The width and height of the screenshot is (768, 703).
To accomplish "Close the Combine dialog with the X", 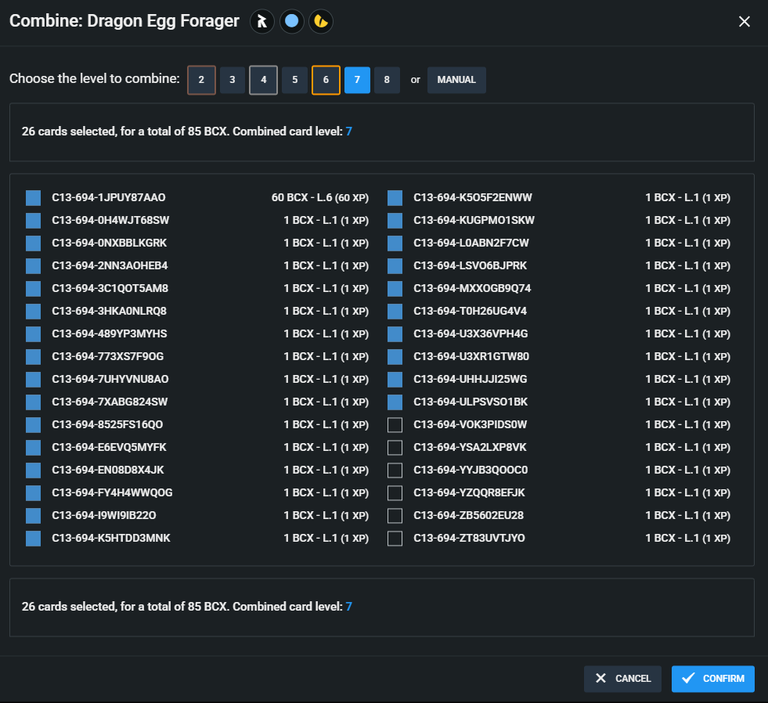I will pyautogui.click(x=744, y=22).
